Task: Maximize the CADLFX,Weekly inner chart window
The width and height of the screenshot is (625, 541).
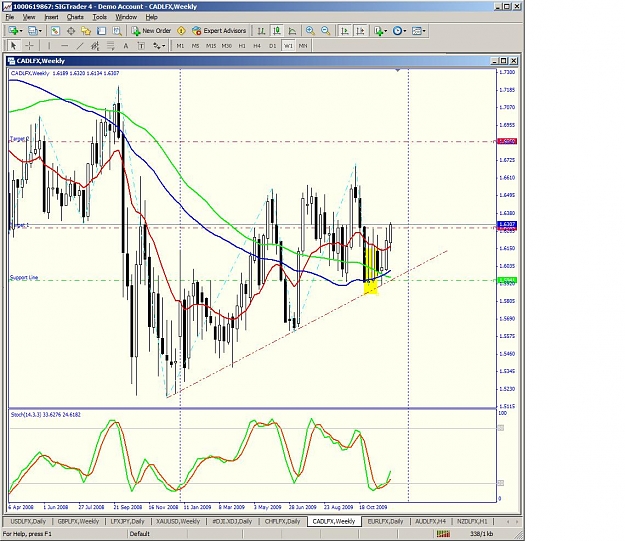Action: click(x=504, y=61)
